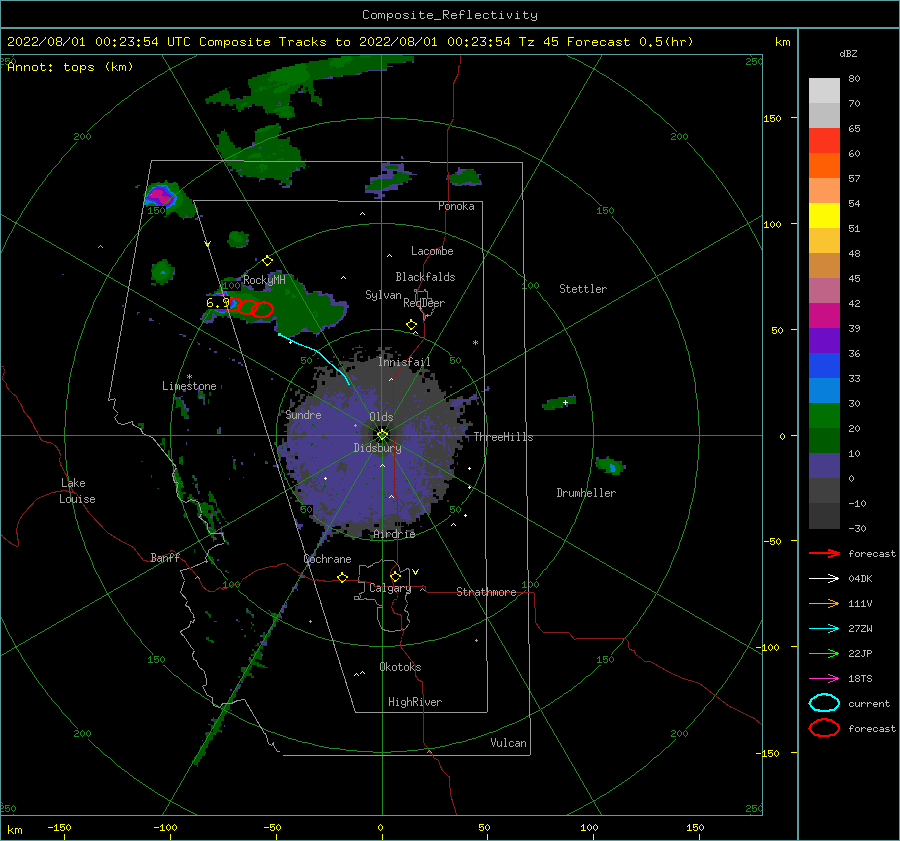Click the yellow diamond marker near RedDeer

click(411, 325)
